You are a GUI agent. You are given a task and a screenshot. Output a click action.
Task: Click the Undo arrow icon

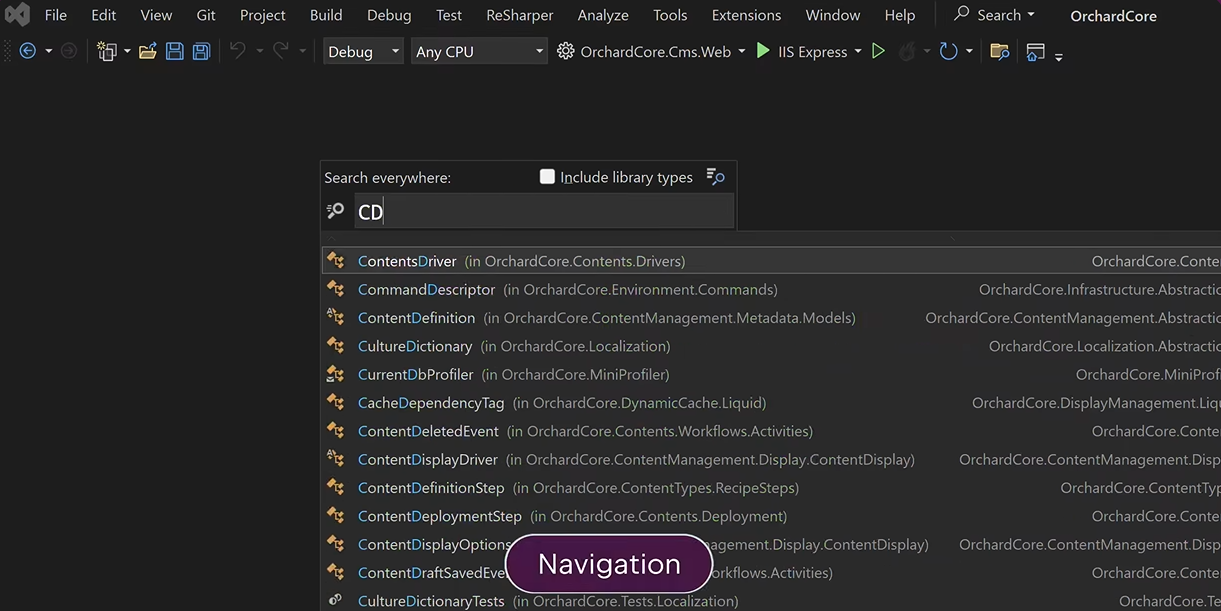(237, 51)
